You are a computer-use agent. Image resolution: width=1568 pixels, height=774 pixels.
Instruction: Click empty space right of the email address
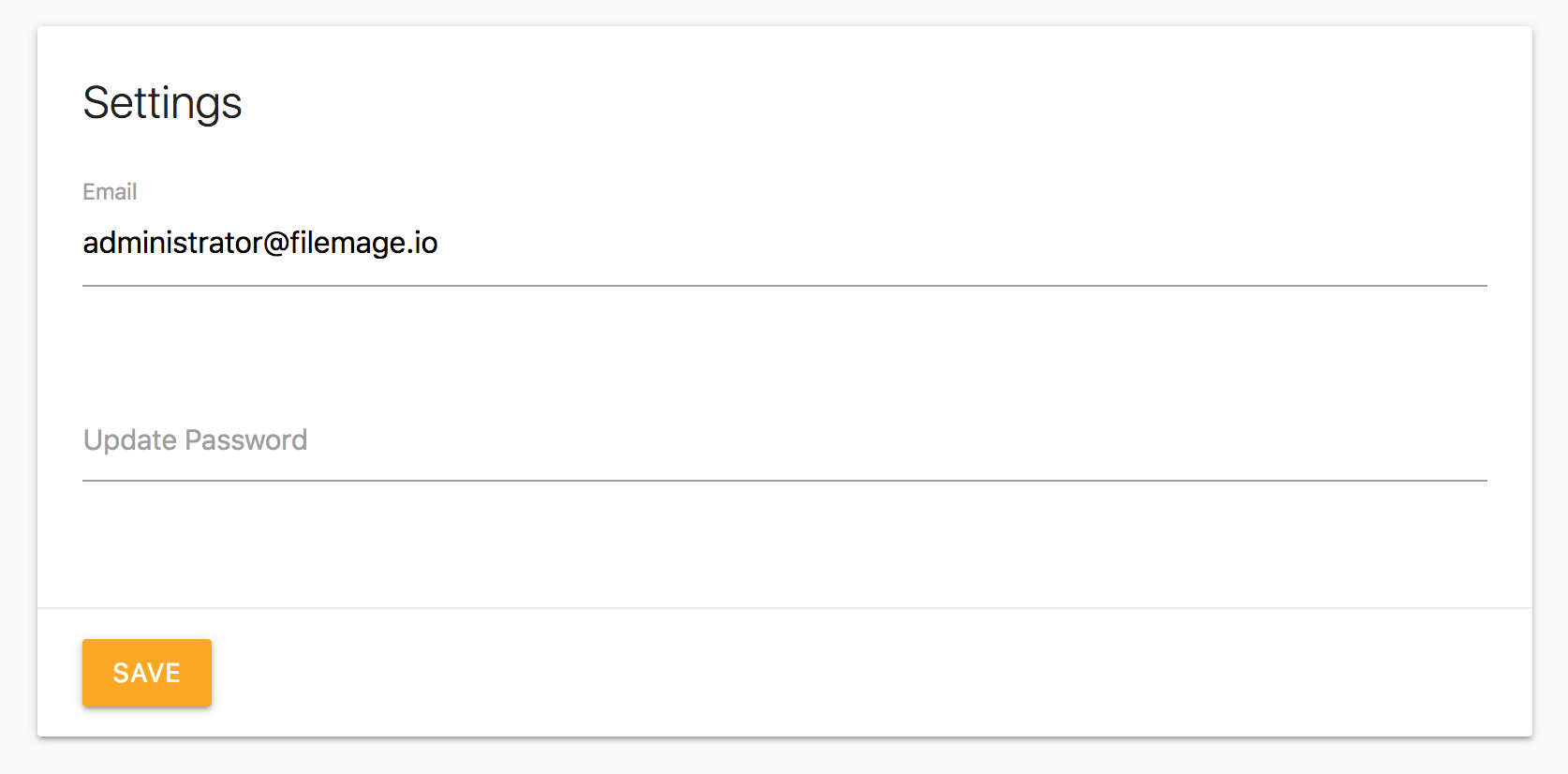[937, 244]
